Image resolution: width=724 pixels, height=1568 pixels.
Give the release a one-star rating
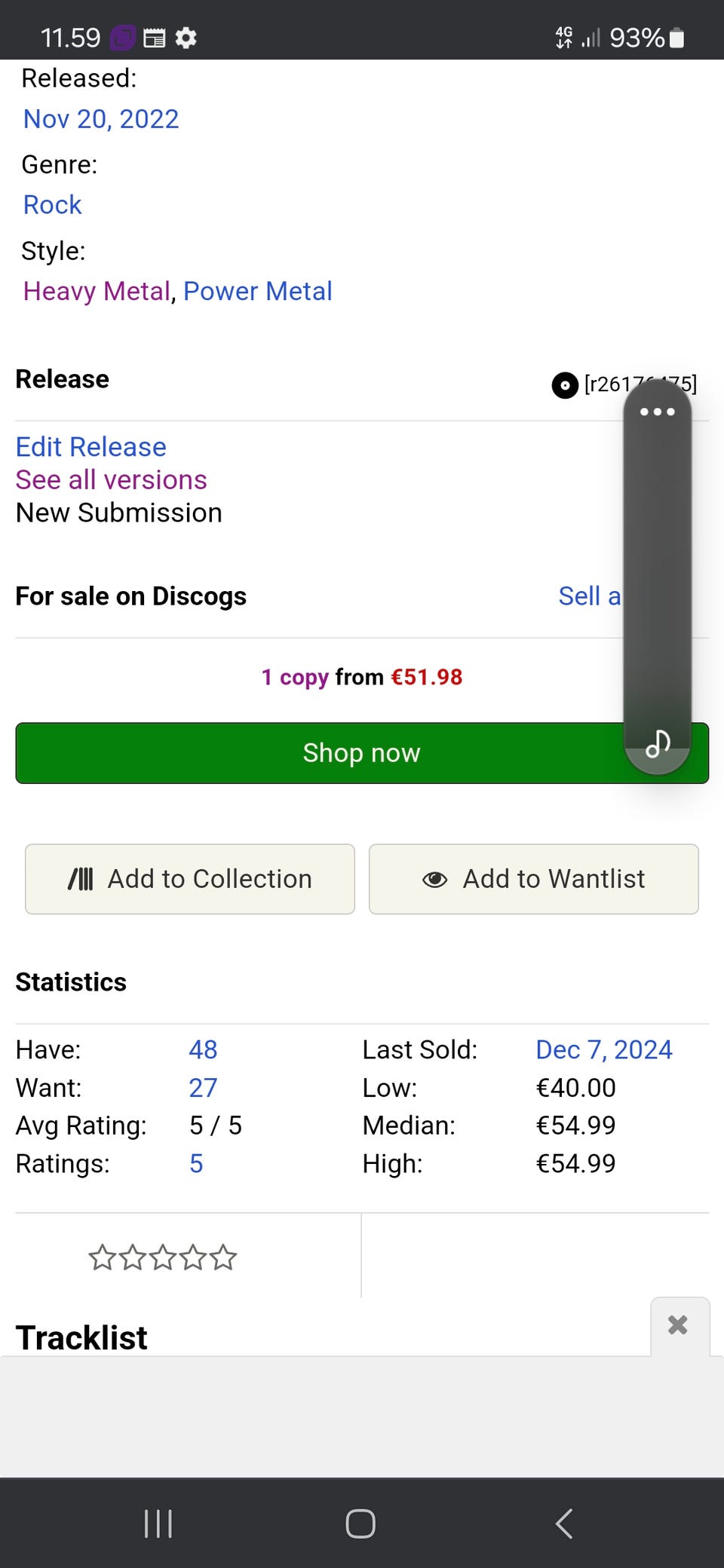tap(102, 1257)
